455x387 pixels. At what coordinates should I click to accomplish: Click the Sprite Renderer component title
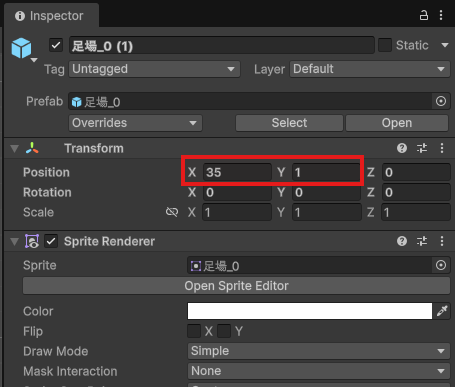pos(109,241)
